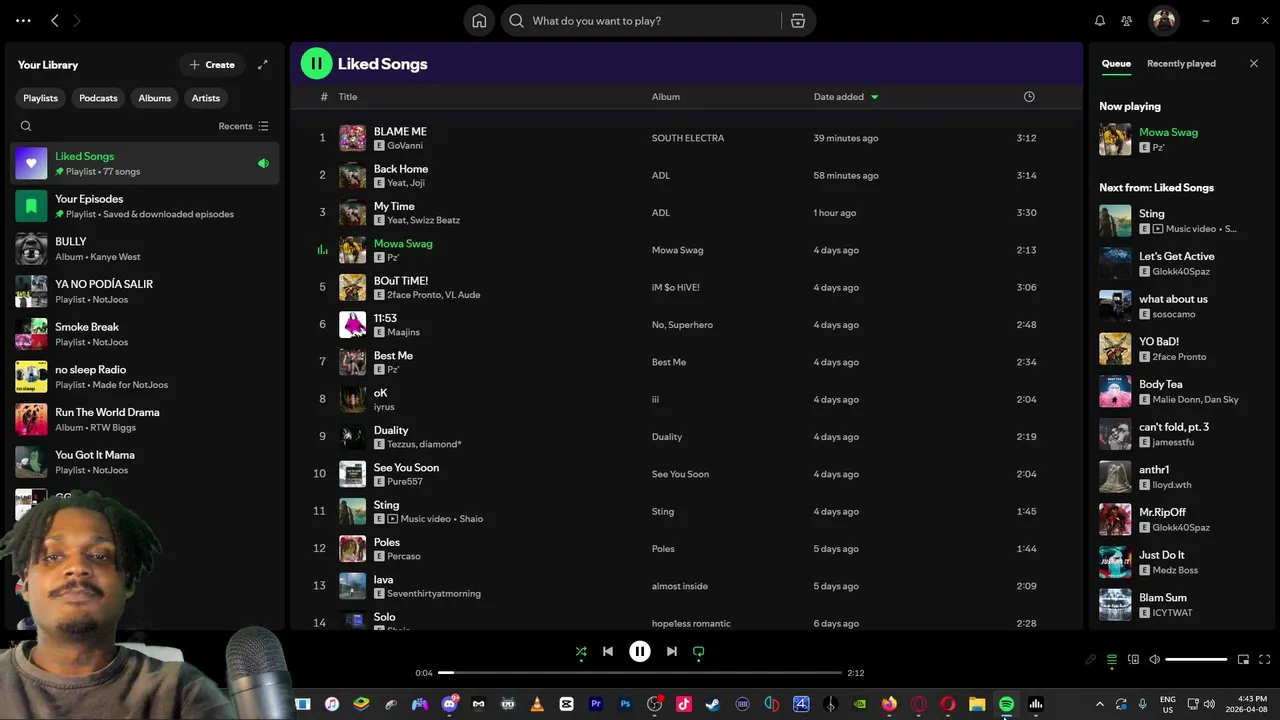The image size is (1280, 720).
Task: Open Friend Activity icon
Action: 1127,21
